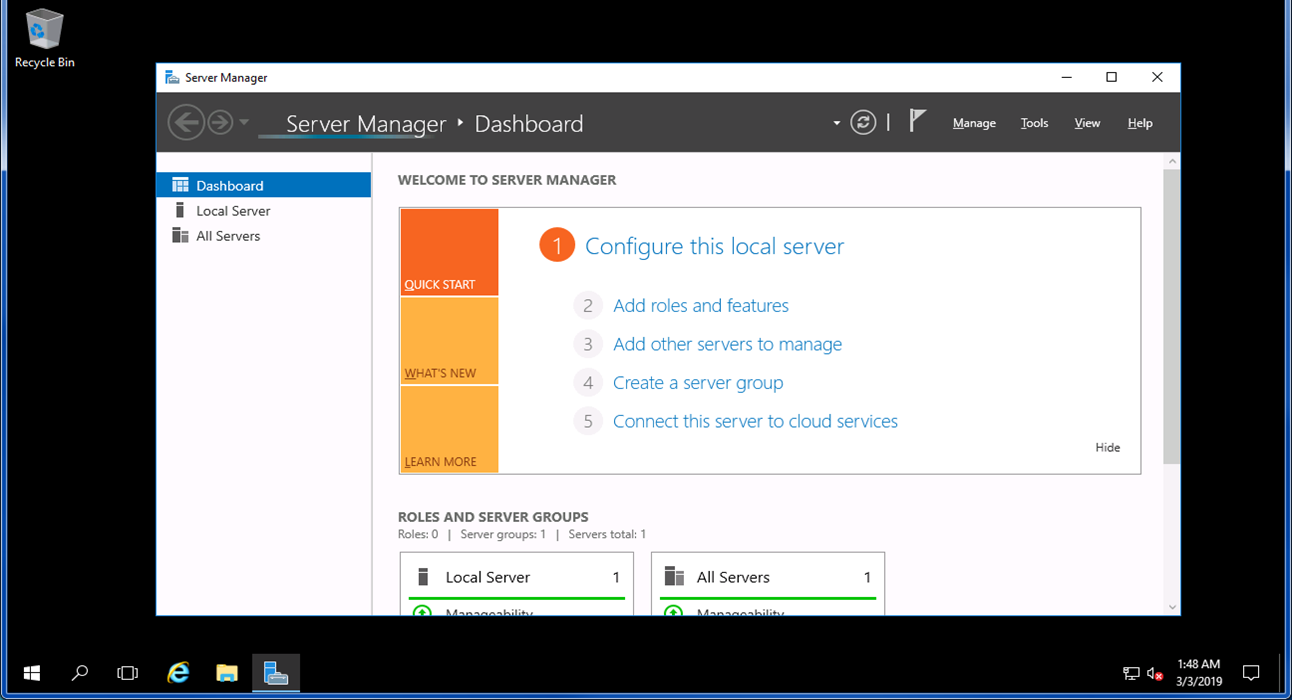Image resolution: width=1292 pixels, height=700 pixels.
Task: Click the Back navigation arrow
Action: (x=186, y=121)
